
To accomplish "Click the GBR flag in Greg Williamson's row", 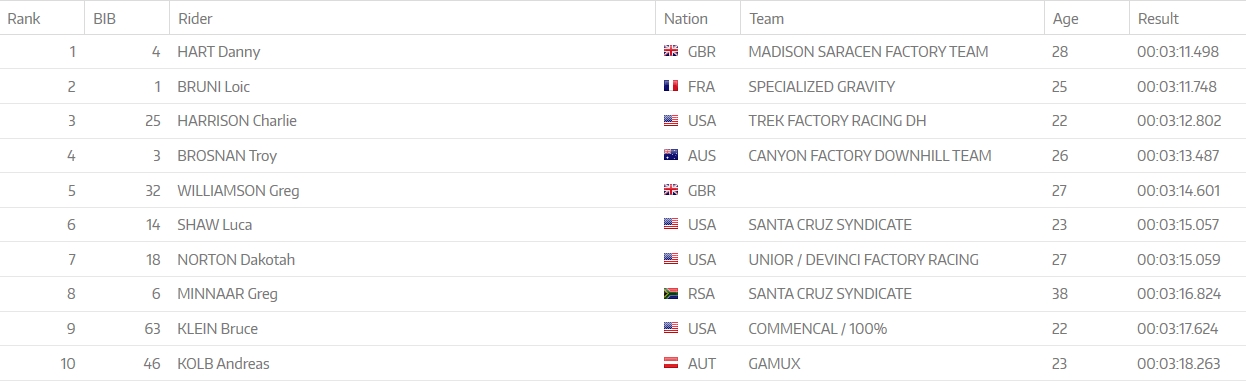I will click(671, 190).
